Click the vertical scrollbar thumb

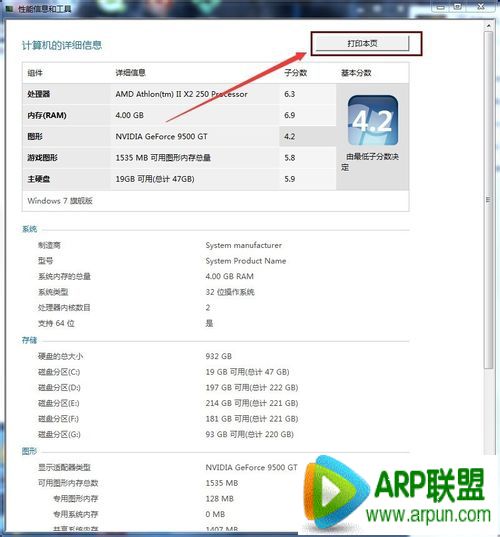(x=489, y=200)
